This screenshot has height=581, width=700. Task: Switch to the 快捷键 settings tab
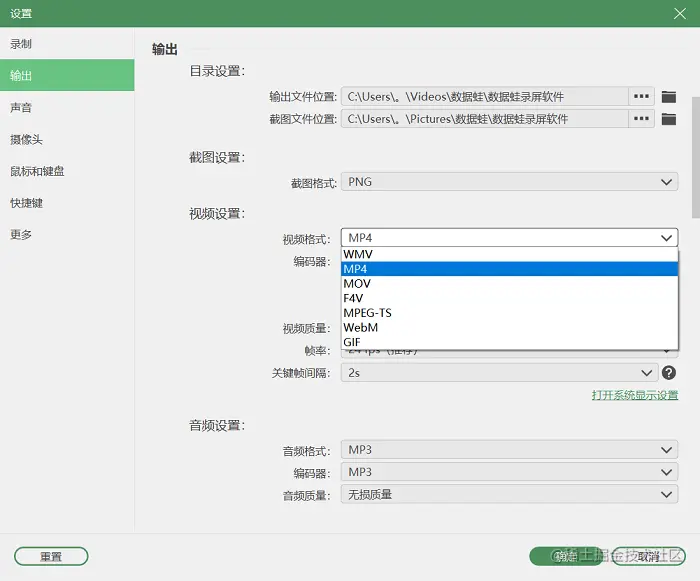tap(67, 203)
